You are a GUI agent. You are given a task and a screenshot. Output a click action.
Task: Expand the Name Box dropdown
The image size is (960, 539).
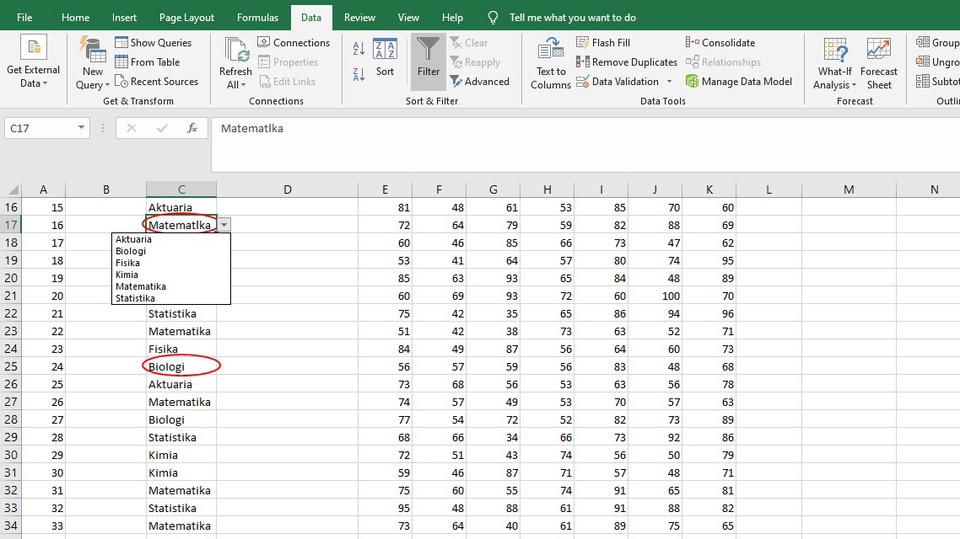pyautogui.click(x=81, y=127)
